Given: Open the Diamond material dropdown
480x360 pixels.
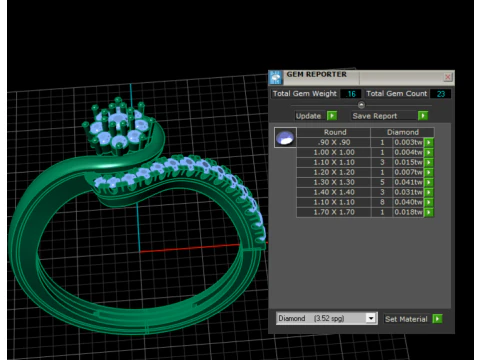Looking at the screenshot, I should pos(371,318).
